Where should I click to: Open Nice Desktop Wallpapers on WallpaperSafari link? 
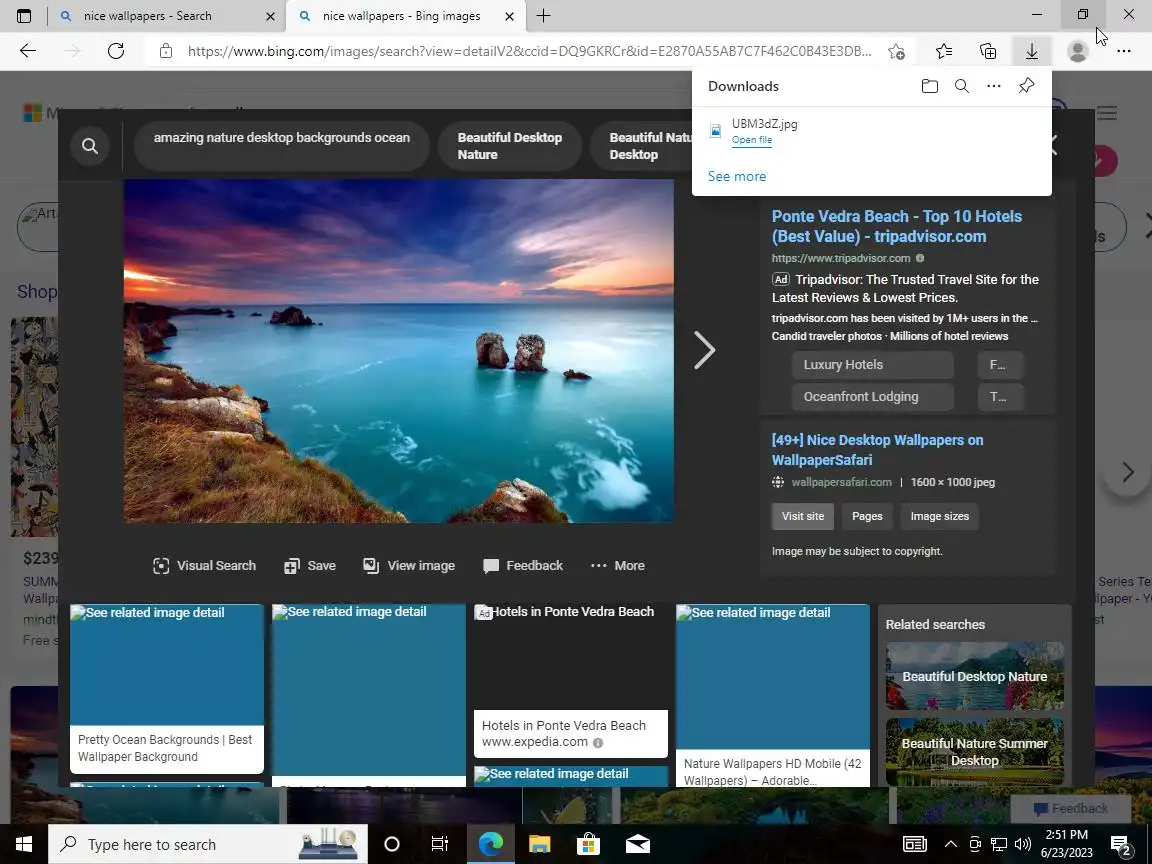coord(877,450)
